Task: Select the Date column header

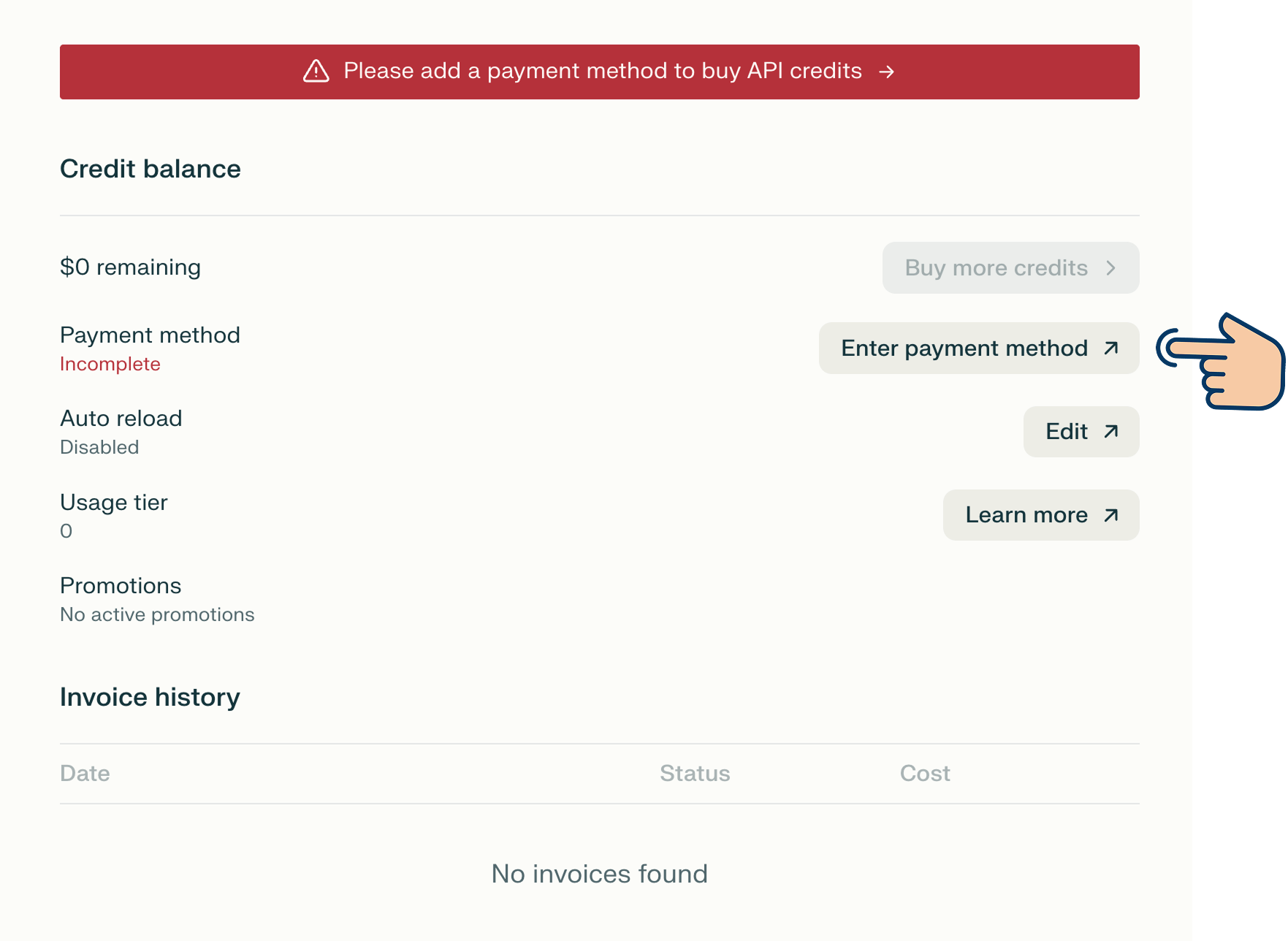Action: (85, 773)
